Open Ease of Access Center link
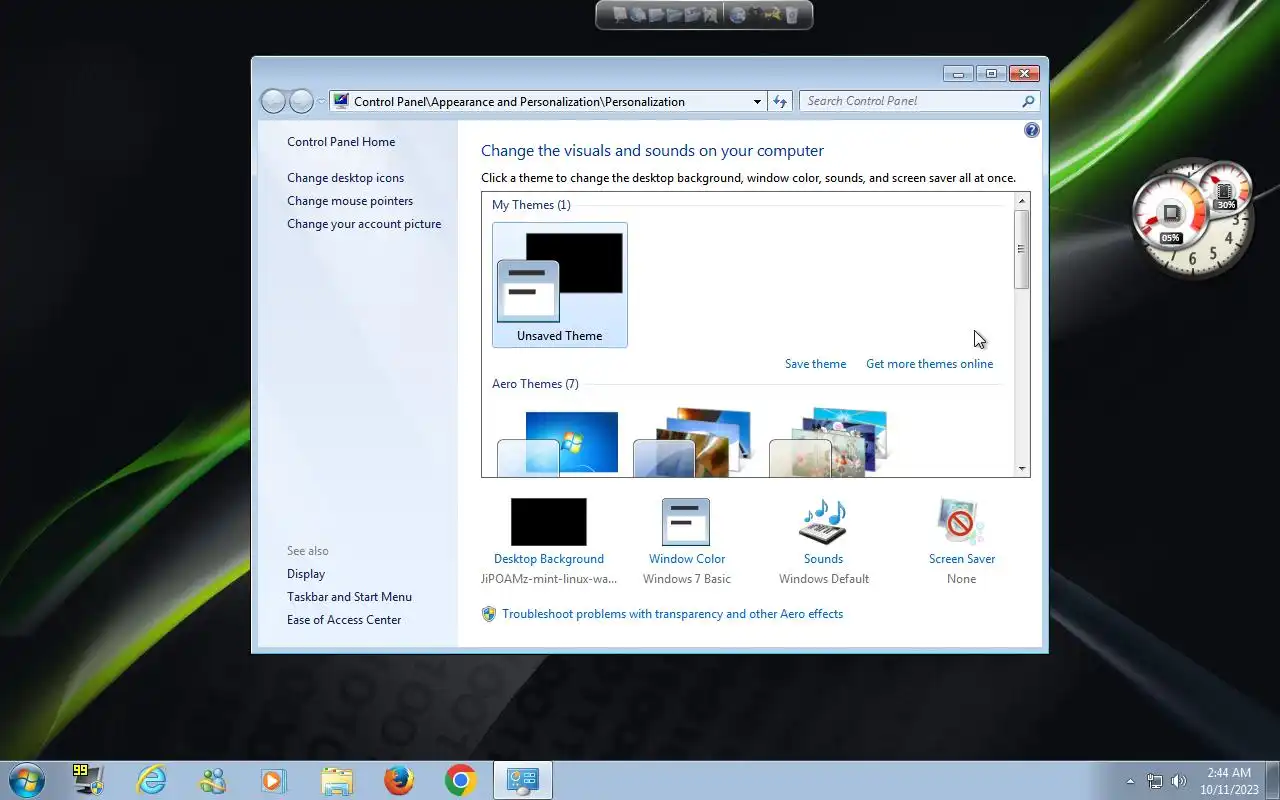This screenshot has height=800, width=1280. tap(344, 620)
